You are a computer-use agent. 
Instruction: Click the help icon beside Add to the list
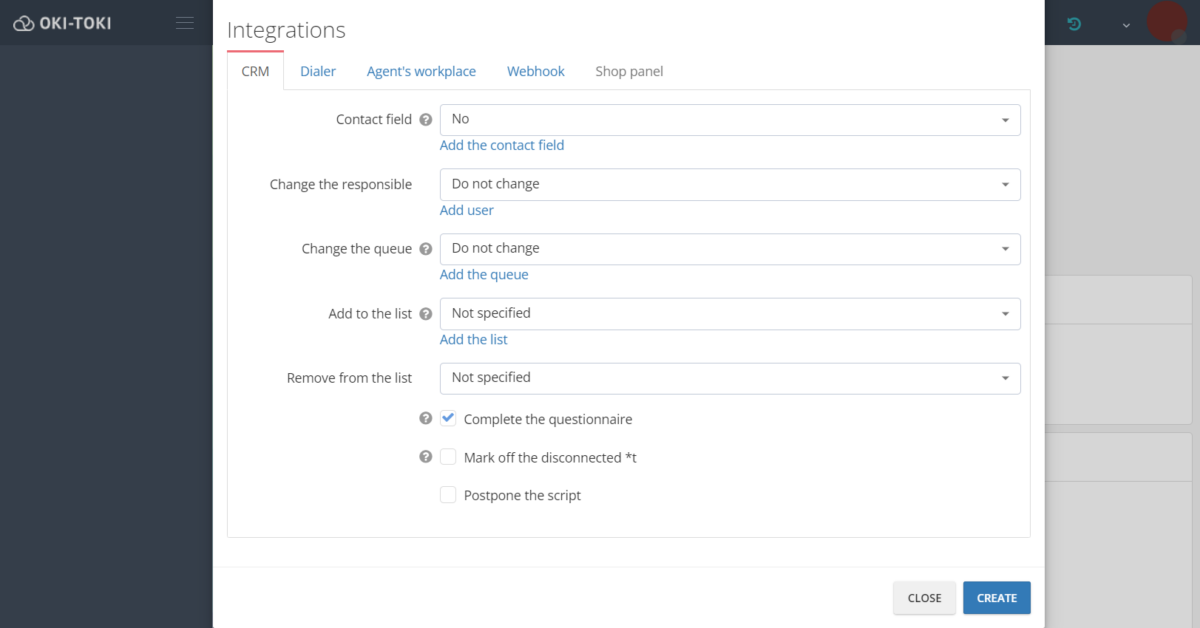426,313
